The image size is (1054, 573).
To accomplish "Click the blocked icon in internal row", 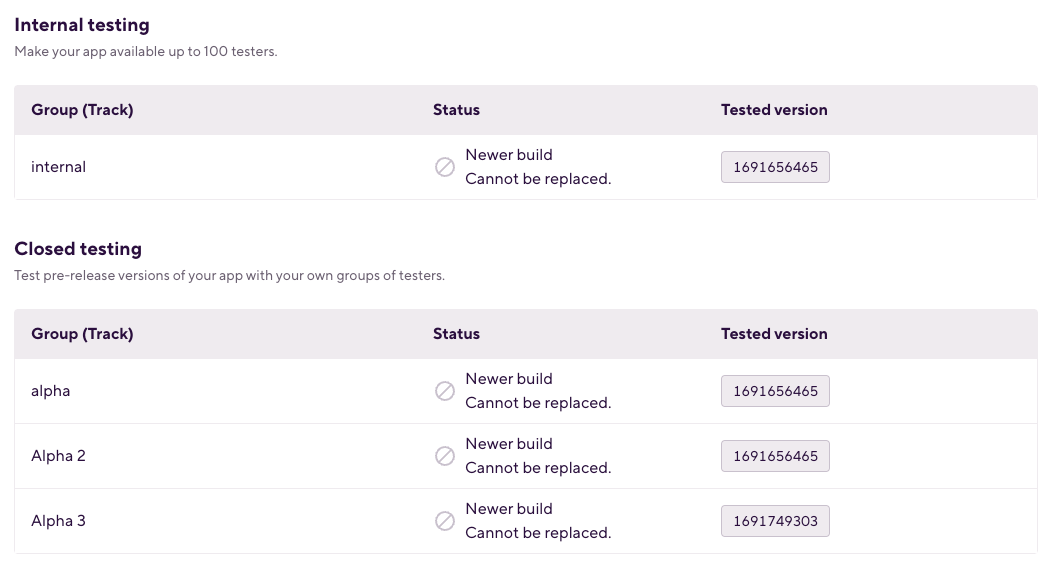I will pos(444,167).
